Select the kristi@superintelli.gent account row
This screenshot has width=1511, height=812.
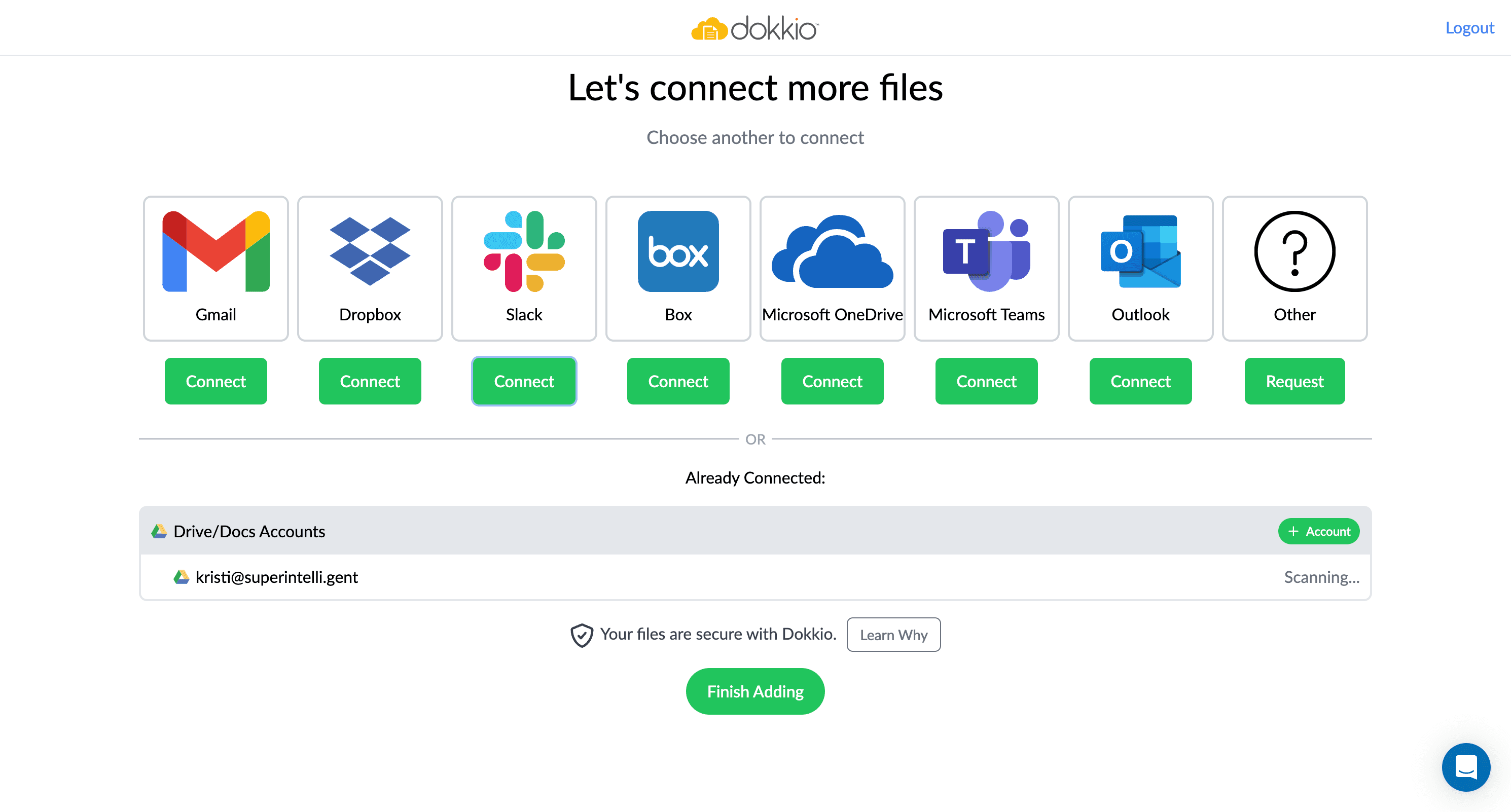click(x=755, y=577)
